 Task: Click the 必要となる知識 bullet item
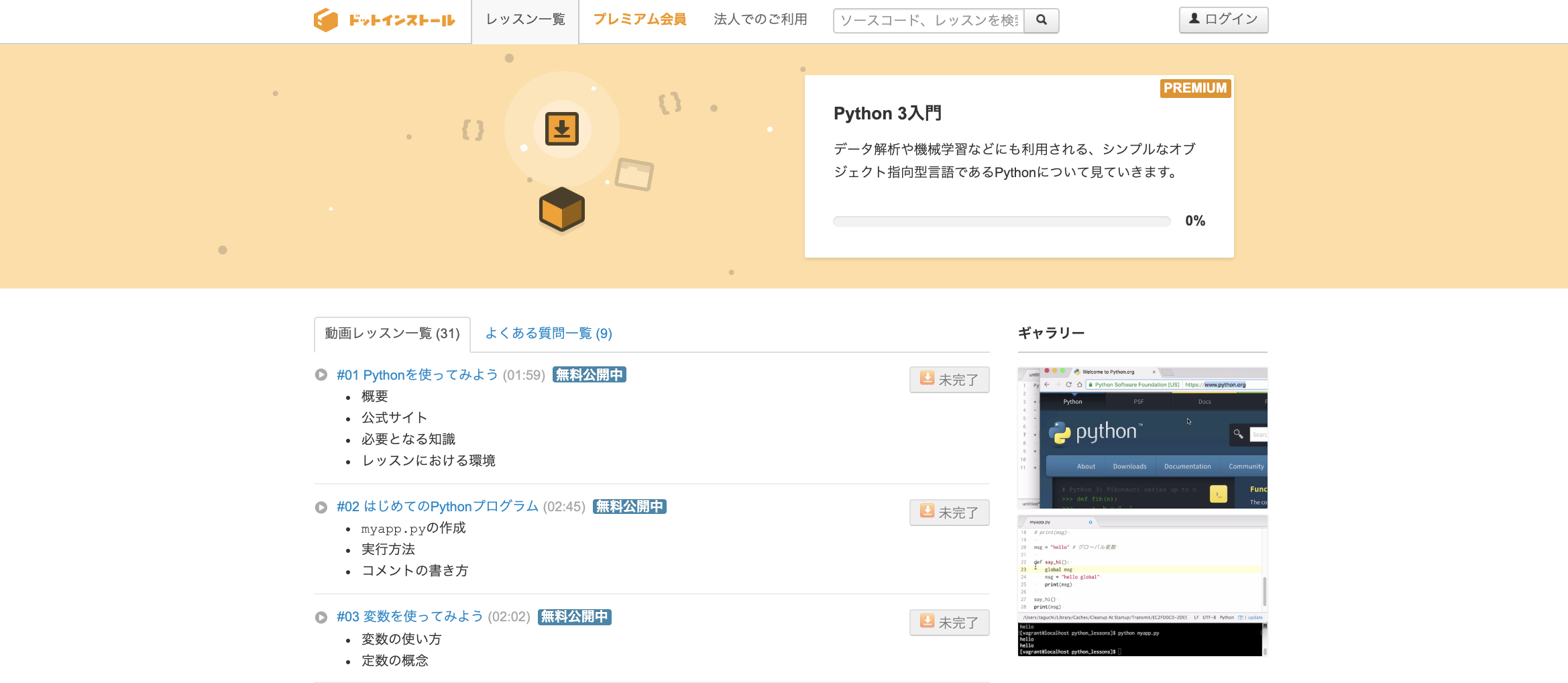coord(408,439)
